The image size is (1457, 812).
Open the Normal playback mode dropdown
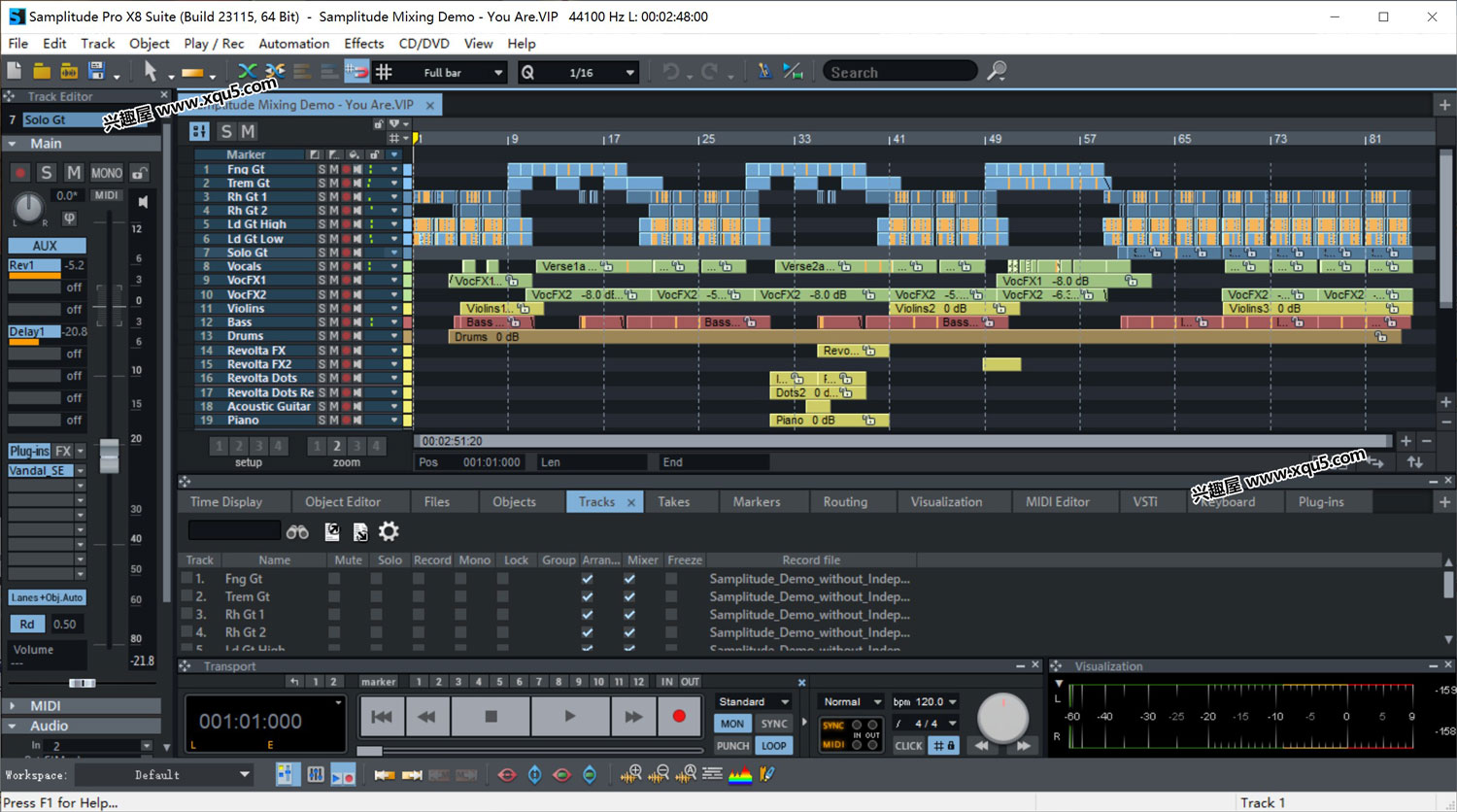pyautogui.click(x=851, y=701)
